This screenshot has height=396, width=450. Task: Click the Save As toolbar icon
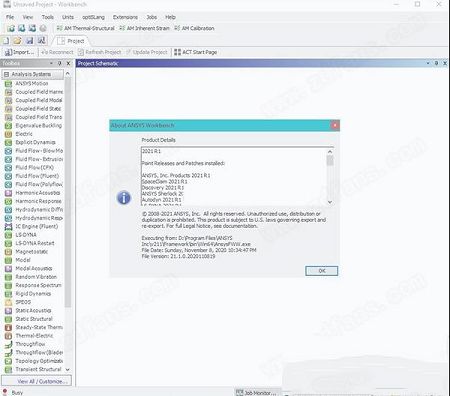coord(41,41)
